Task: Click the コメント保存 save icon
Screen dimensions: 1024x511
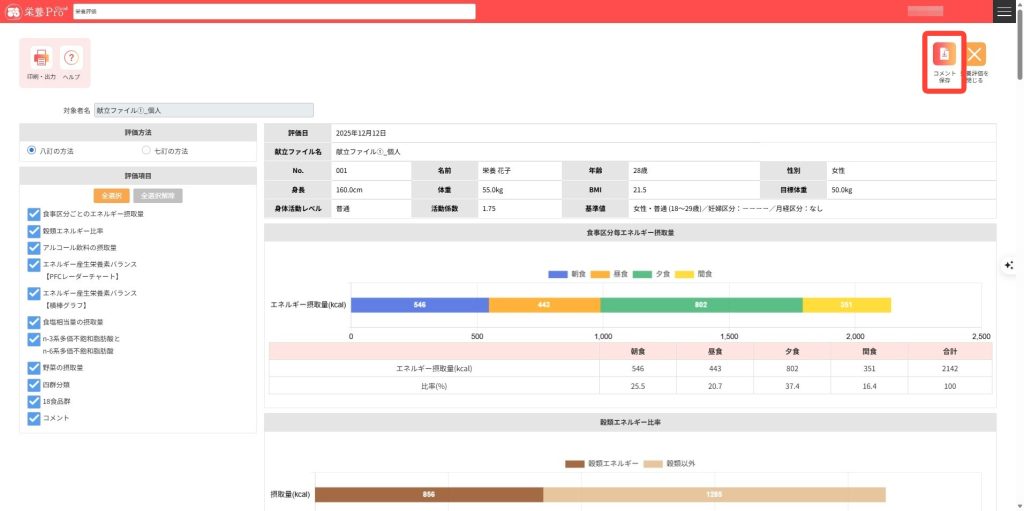Action: pos(944,55)
